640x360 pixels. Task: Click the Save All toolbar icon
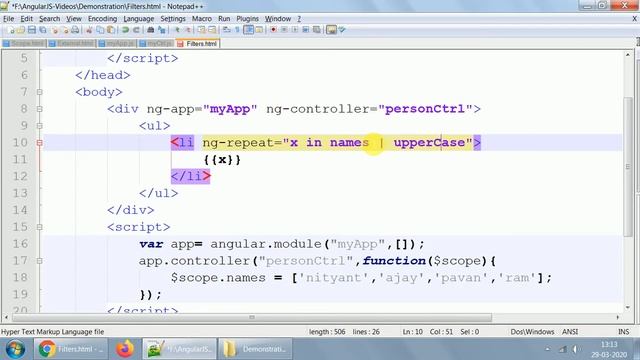tap(42, 30)
